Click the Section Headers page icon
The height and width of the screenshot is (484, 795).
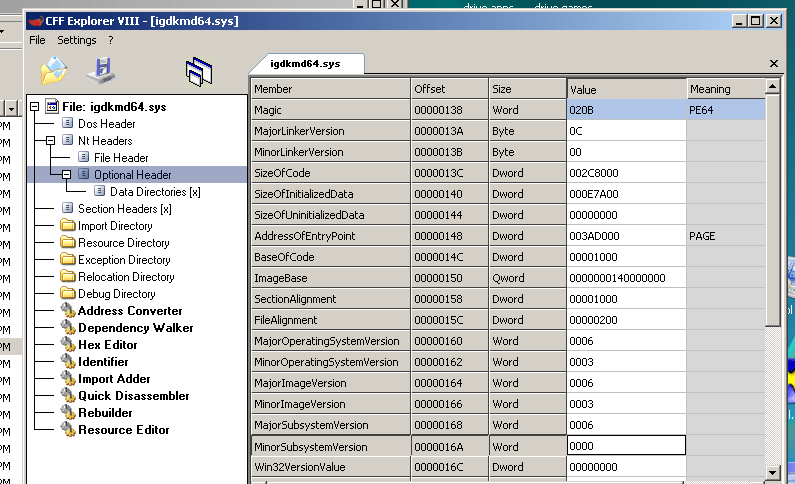[67, 208]
